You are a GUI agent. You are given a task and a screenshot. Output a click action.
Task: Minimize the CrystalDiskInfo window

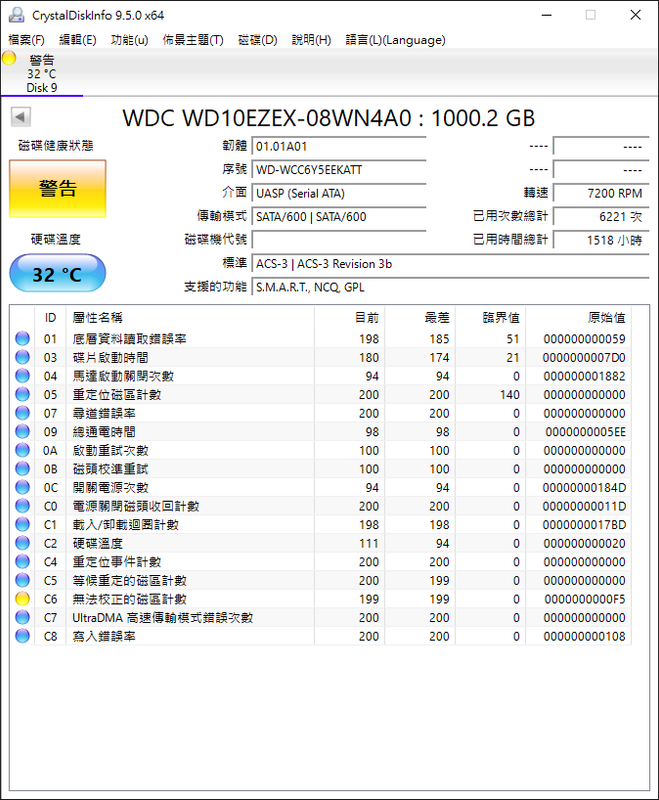[547, 15]
